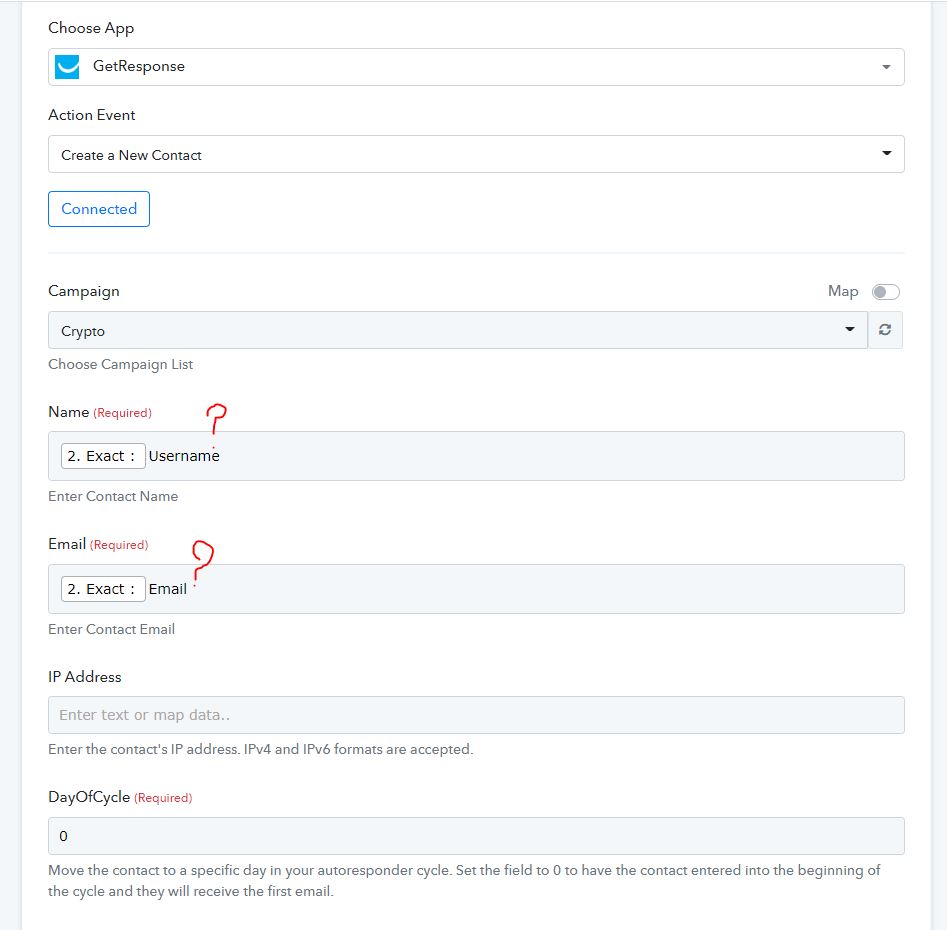This screenshot has height=930, width=947.
Task: Click the DayOfCycle field containing 0
Action: pyautogui.click(x=476, y=836)
